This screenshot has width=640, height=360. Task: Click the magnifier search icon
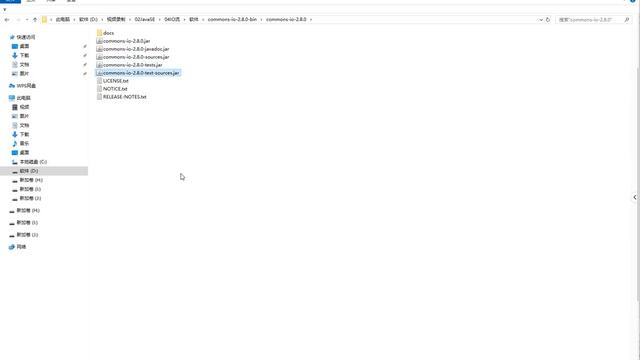[627, 20]
